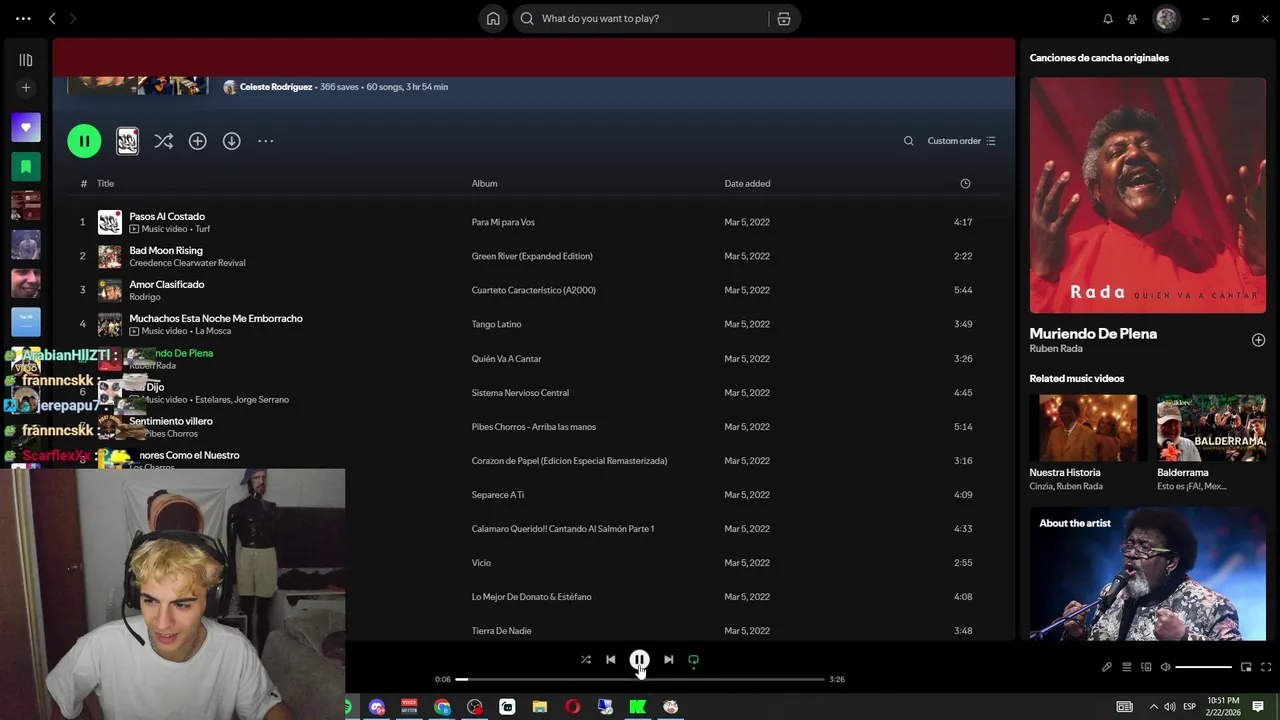
Task: Open the Muriendo De Plena title link
Action: 1093,333
